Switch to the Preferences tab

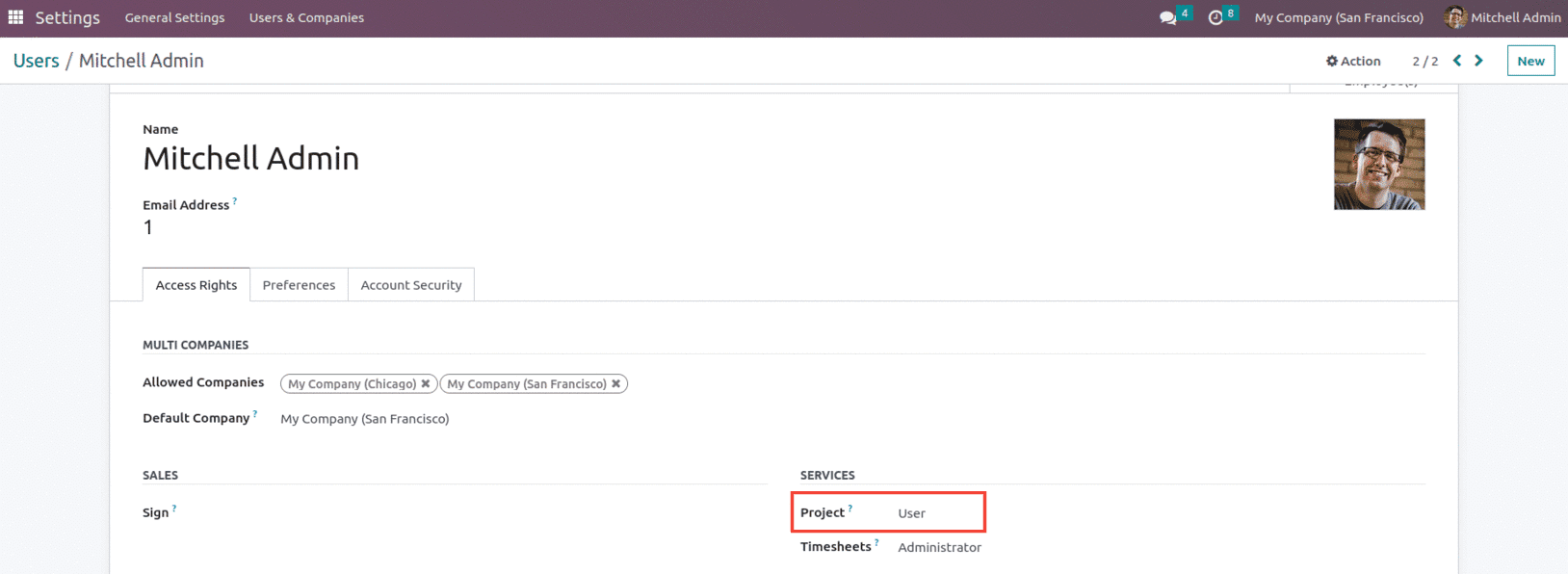tap(299, 285)
